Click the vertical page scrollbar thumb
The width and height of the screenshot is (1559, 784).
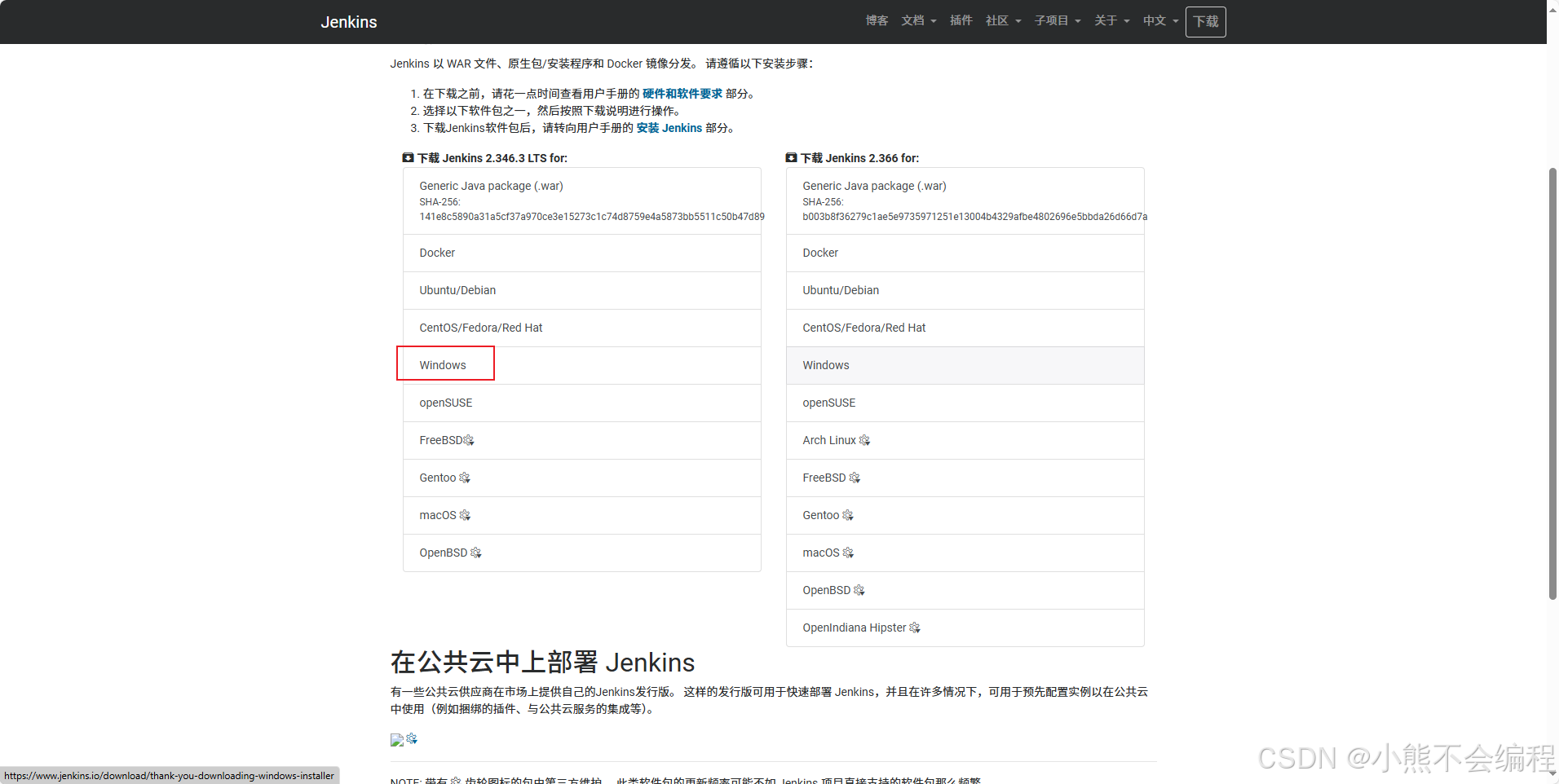1552,383
